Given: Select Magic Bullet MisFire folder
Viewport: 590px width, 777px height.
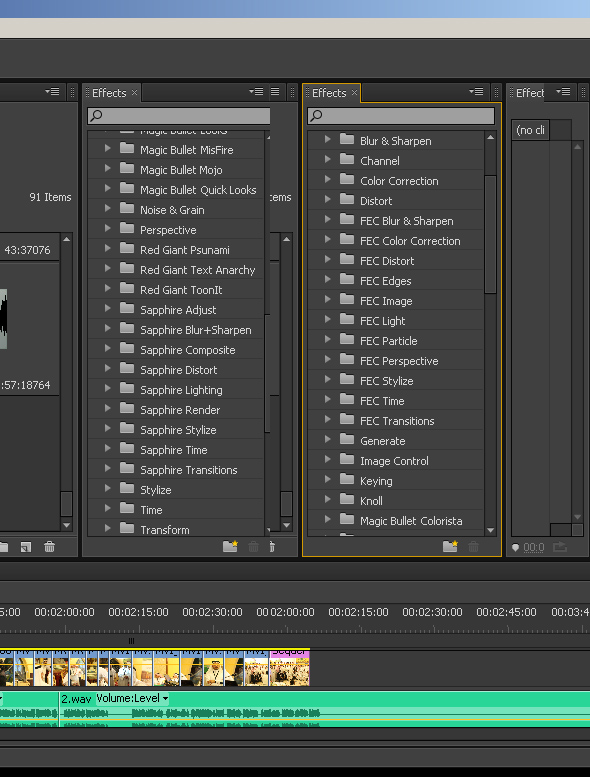Looking at the screenshot, I should point(186,150).
